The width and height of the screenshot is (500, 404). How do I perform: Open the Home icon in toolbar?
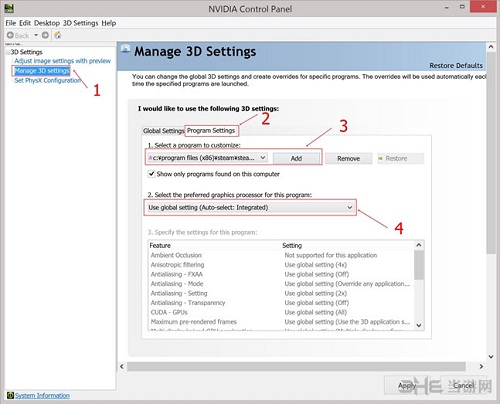pos(58,35)
